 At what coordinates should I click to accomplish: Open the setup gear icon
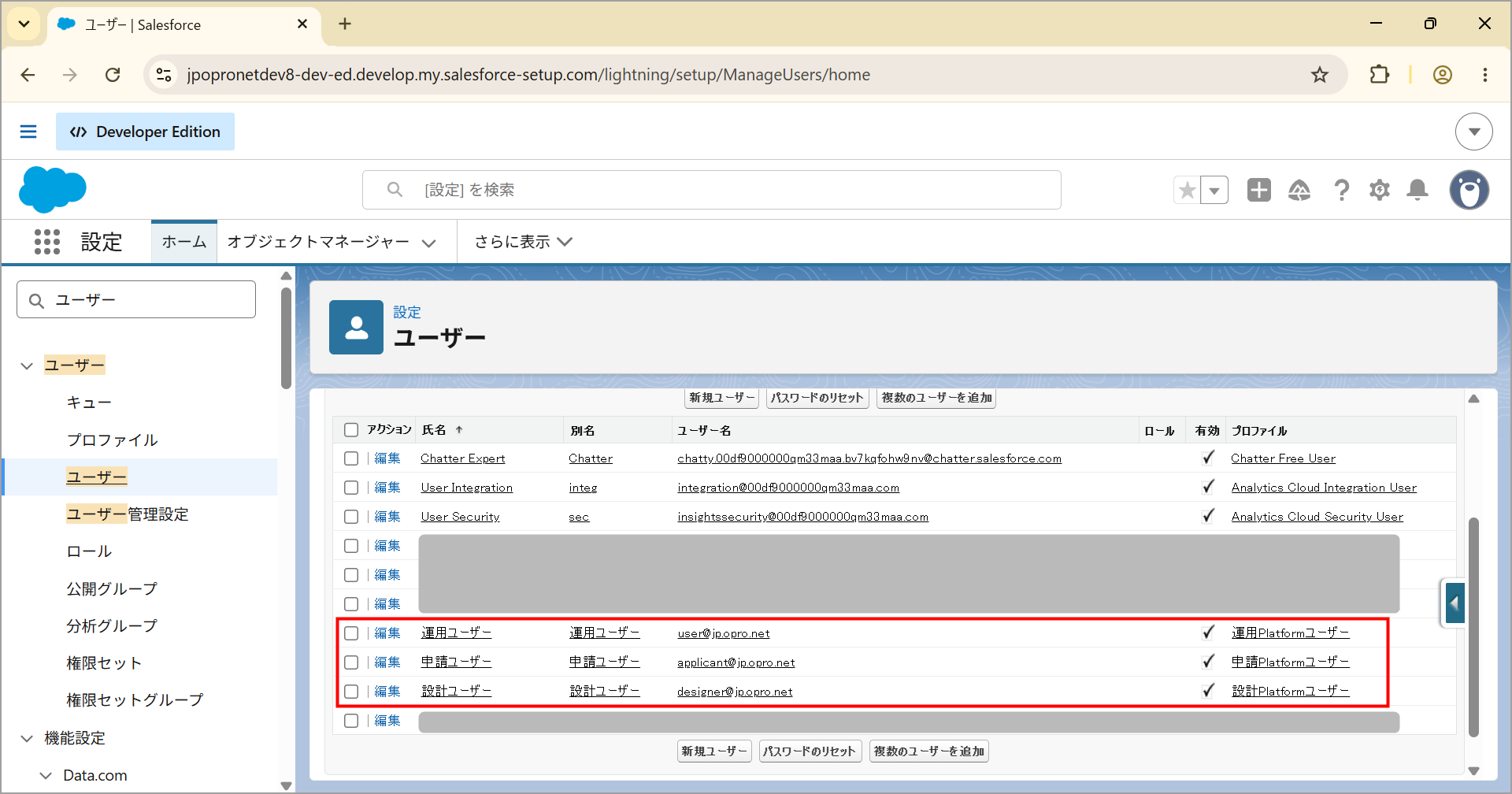[x=1380, y=190]
